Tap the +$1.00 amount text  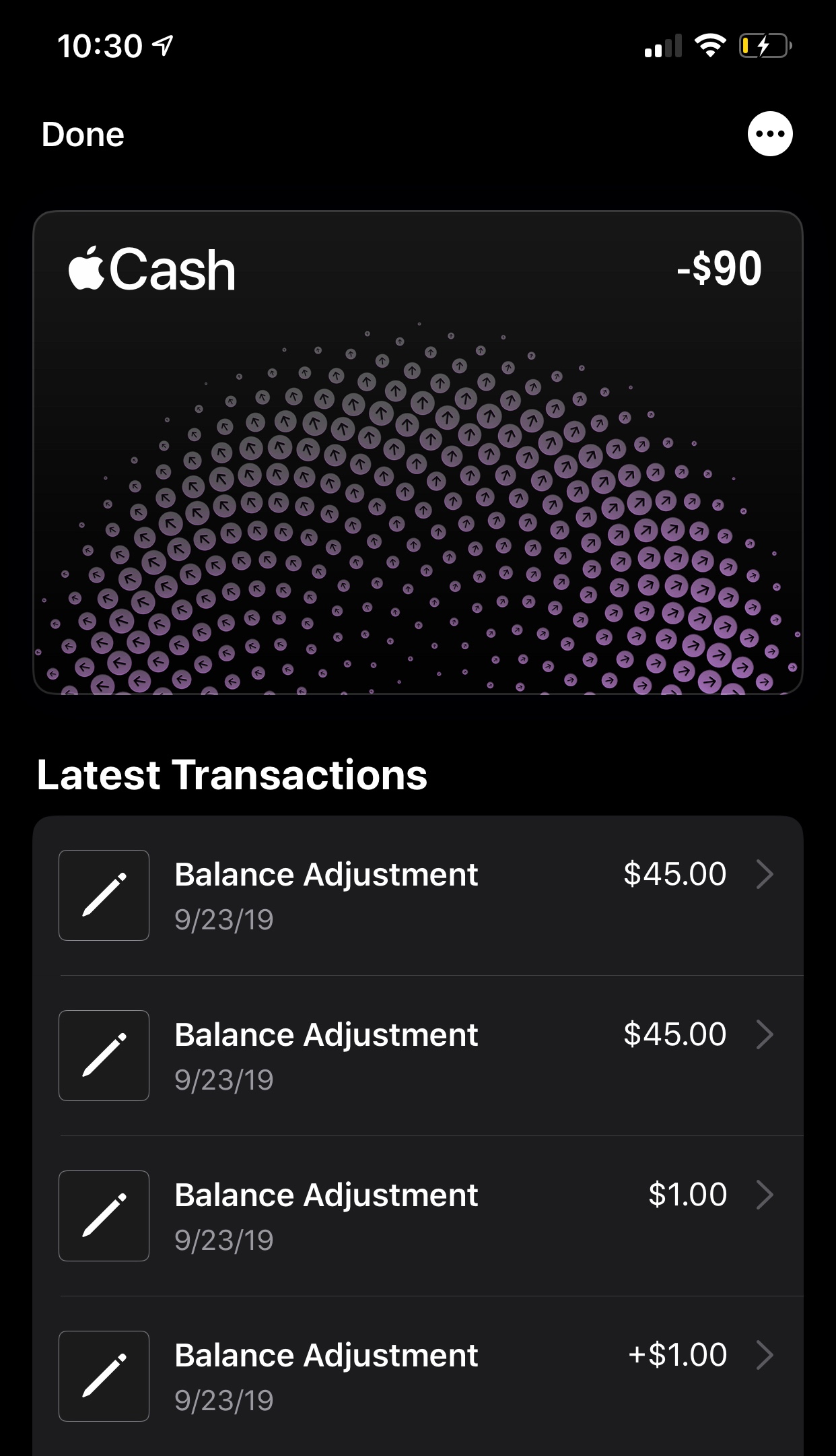pos(677,1355)
